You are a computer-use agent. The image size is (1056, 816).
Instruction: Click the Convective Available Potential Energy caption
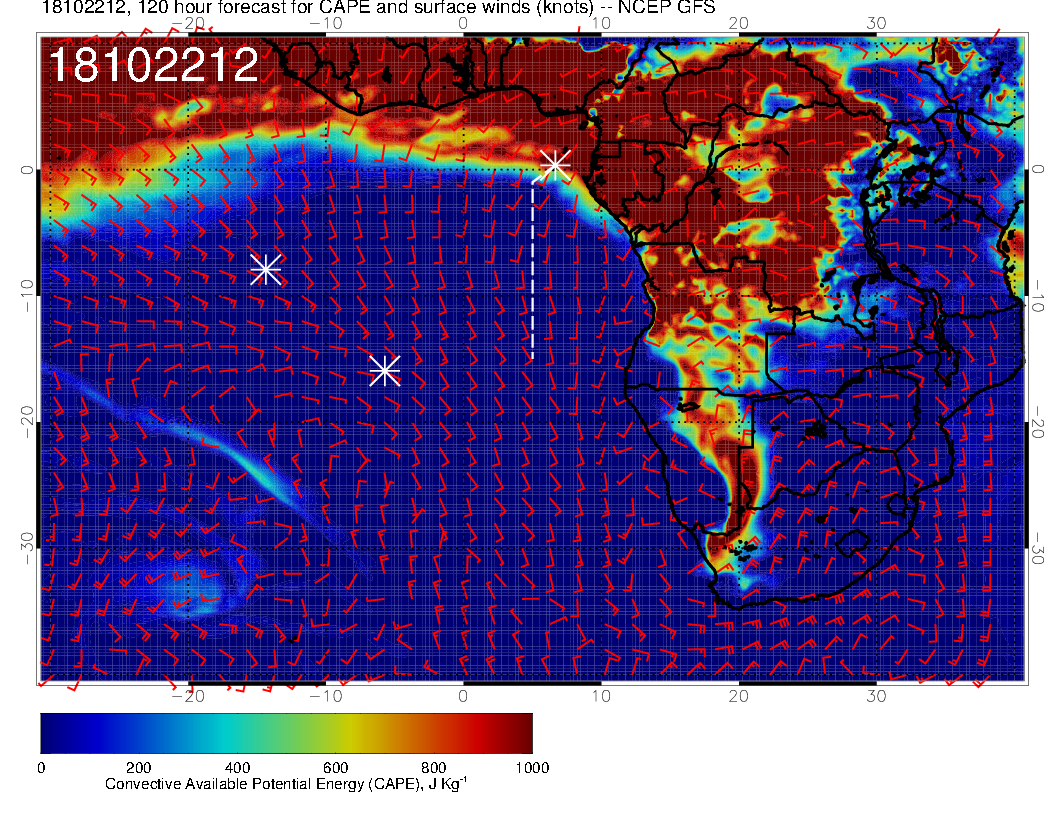pos(286,786)
